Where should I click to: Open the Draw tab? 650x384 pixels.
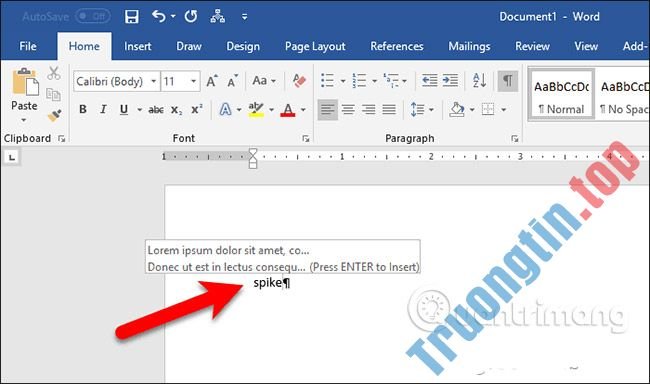[x=189, y=46]
